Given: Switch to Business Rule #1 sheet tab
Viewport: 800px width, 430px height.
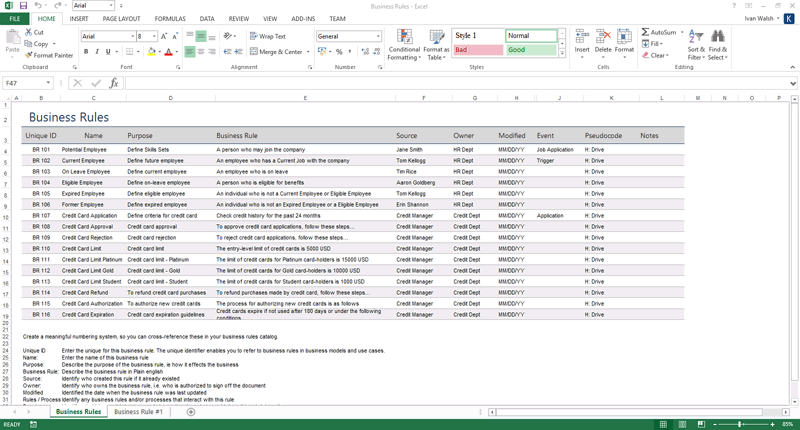Looking at the screenshot, I should pyautogui.click(x=138, y=412).
